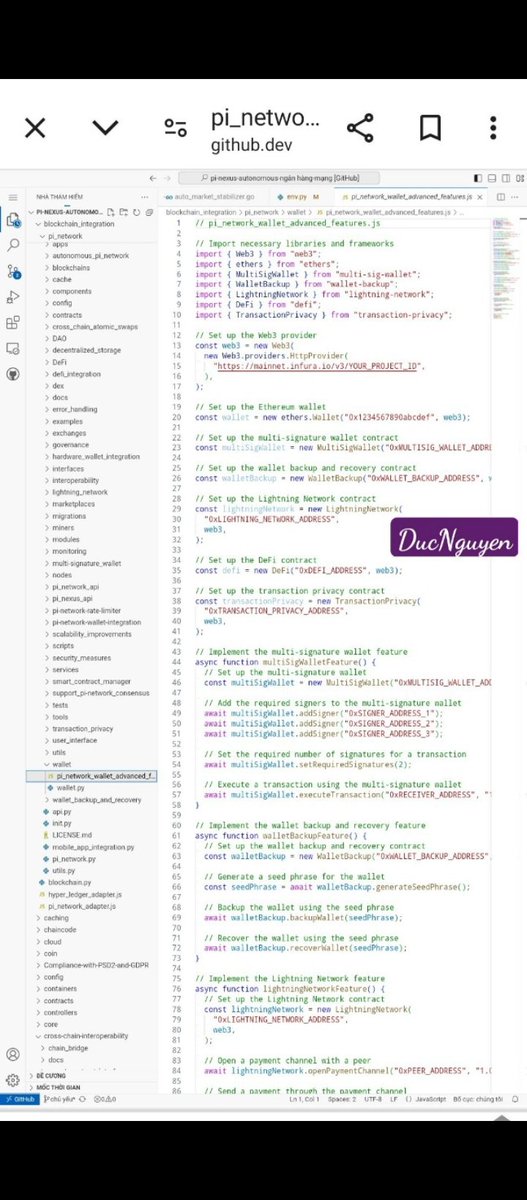The image size is (527, 1200).
Task: Click the New File icon in explorer header
Action: [112, 212]
